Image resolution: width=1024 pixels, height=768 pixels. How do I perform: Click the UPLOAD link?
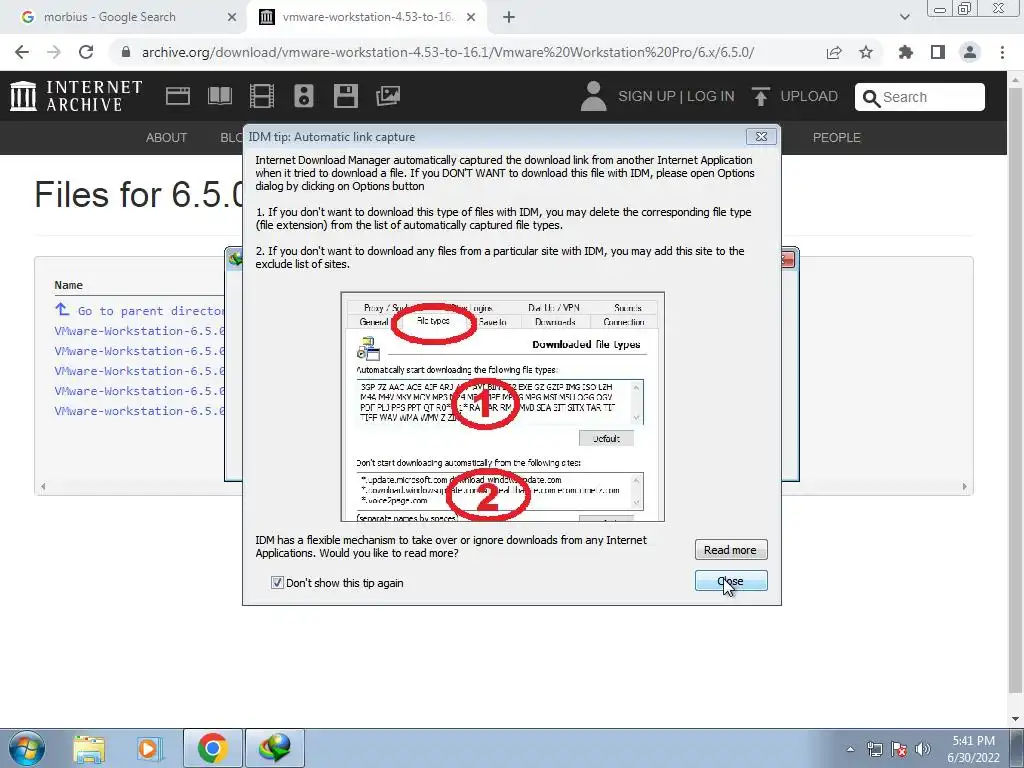point(809,97)
